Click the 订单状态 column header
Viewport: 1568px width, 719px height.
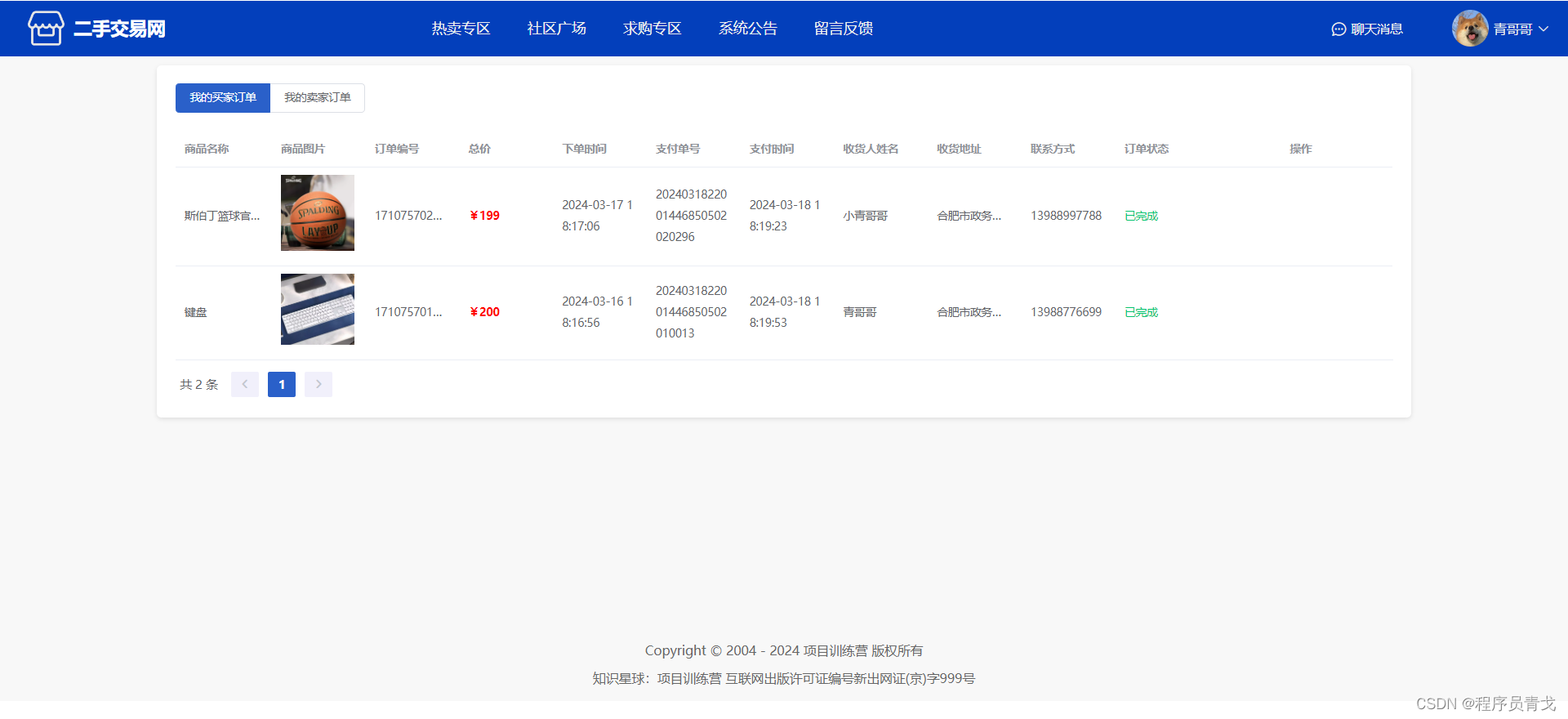1147,149
